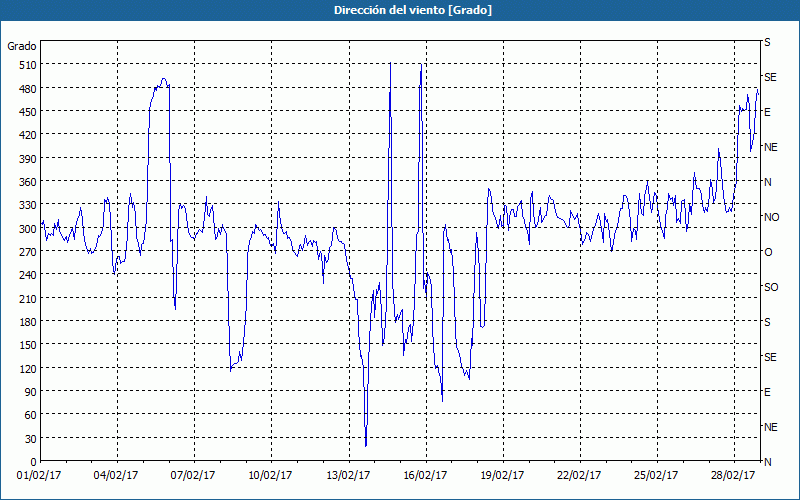
Task: Click the 'Grado' y-axis unit label
Action: tap(22, 46)
